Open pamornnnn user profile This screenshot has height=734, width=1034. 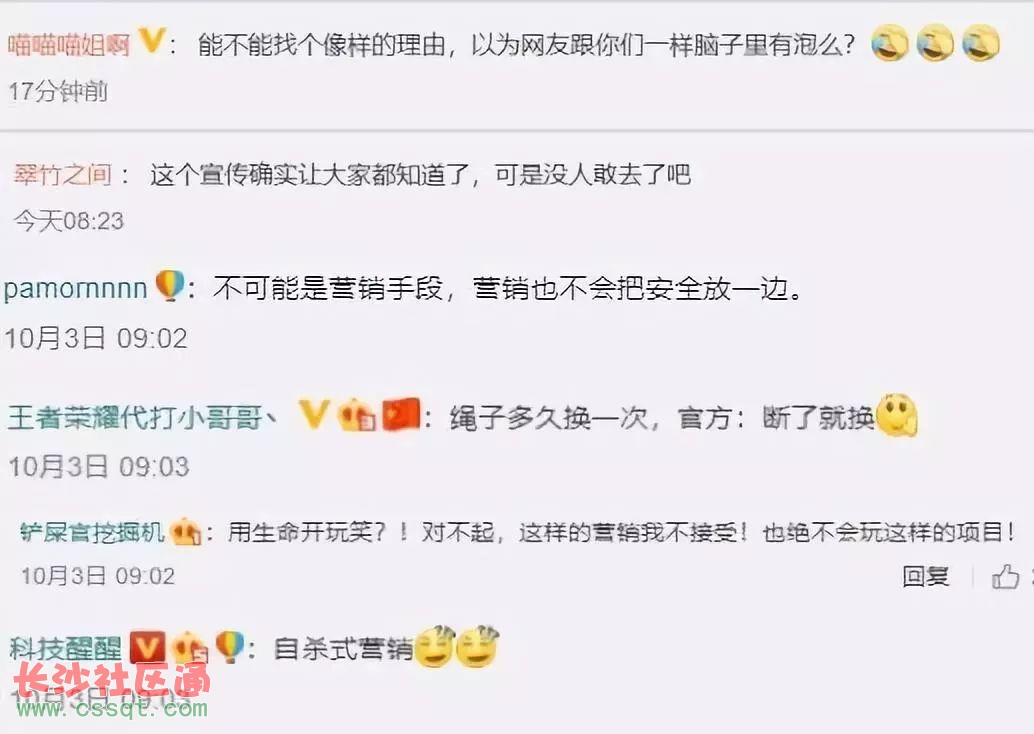pos(75,290)
